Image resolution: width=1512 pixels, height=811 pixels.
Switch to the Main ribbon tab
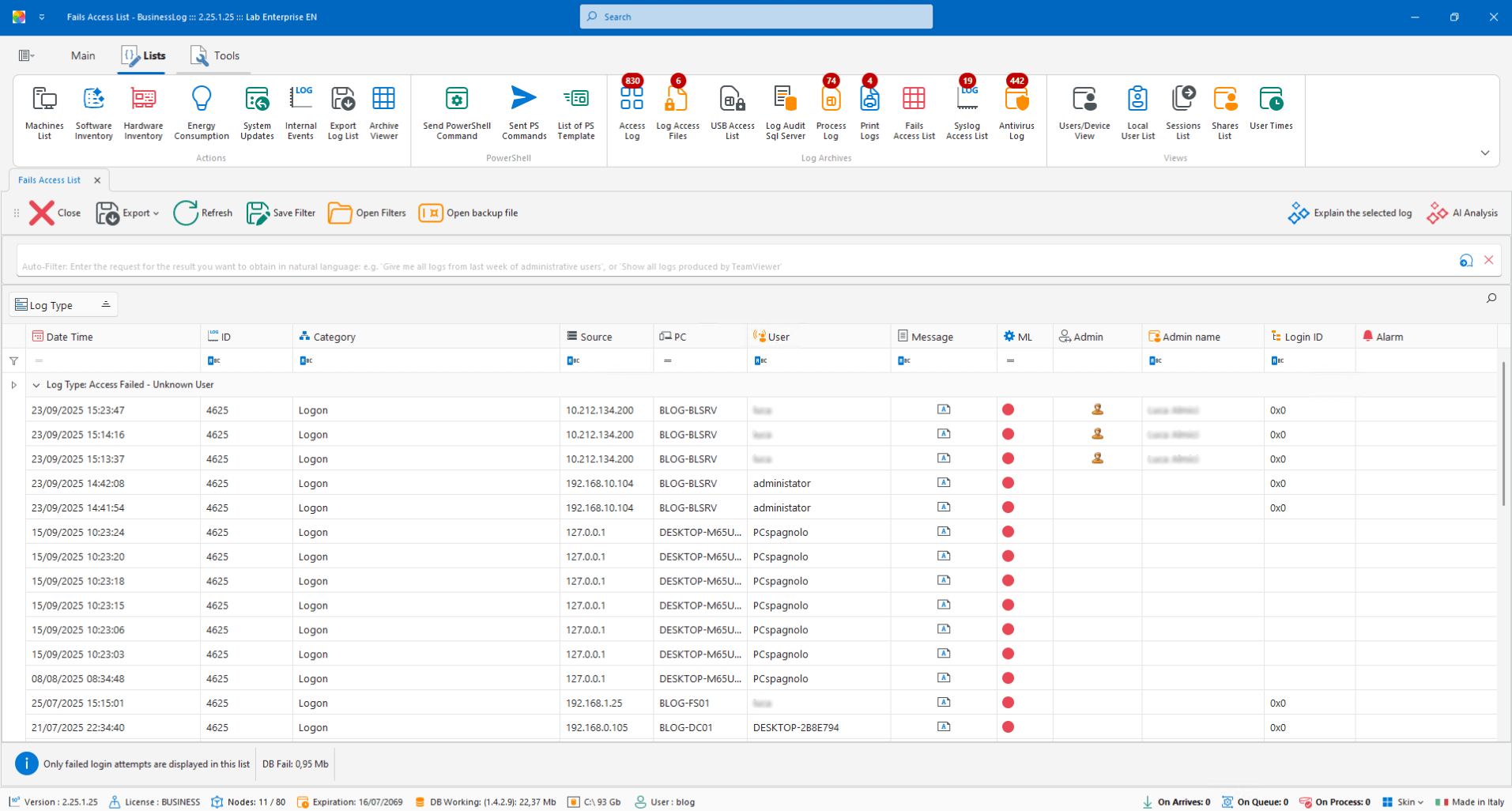tap(83, 56)
